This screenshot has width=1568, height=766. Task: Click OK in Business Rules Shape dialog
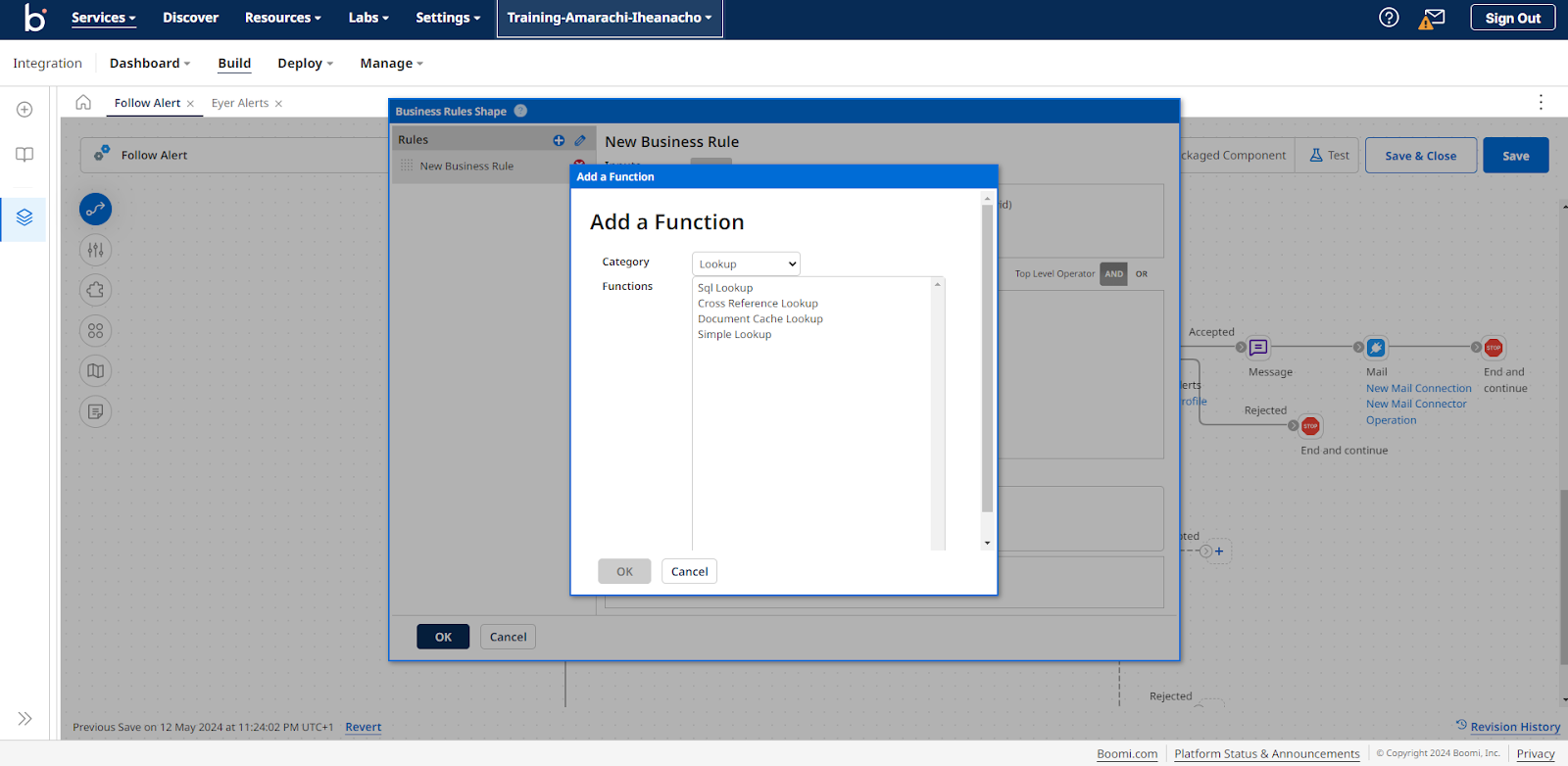coord(443,637)
